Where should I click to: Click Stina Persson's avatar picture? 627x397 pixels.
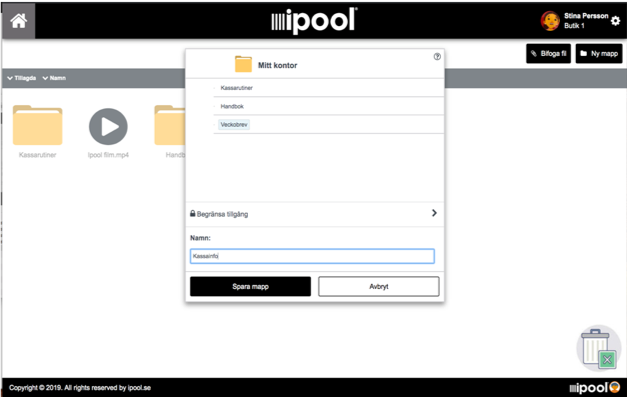point(550,21)
